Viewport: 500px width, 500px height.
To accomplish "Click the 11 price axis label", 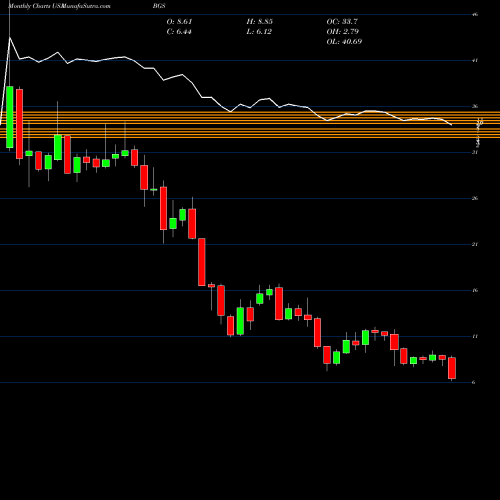I will click(x=475, y=336).
